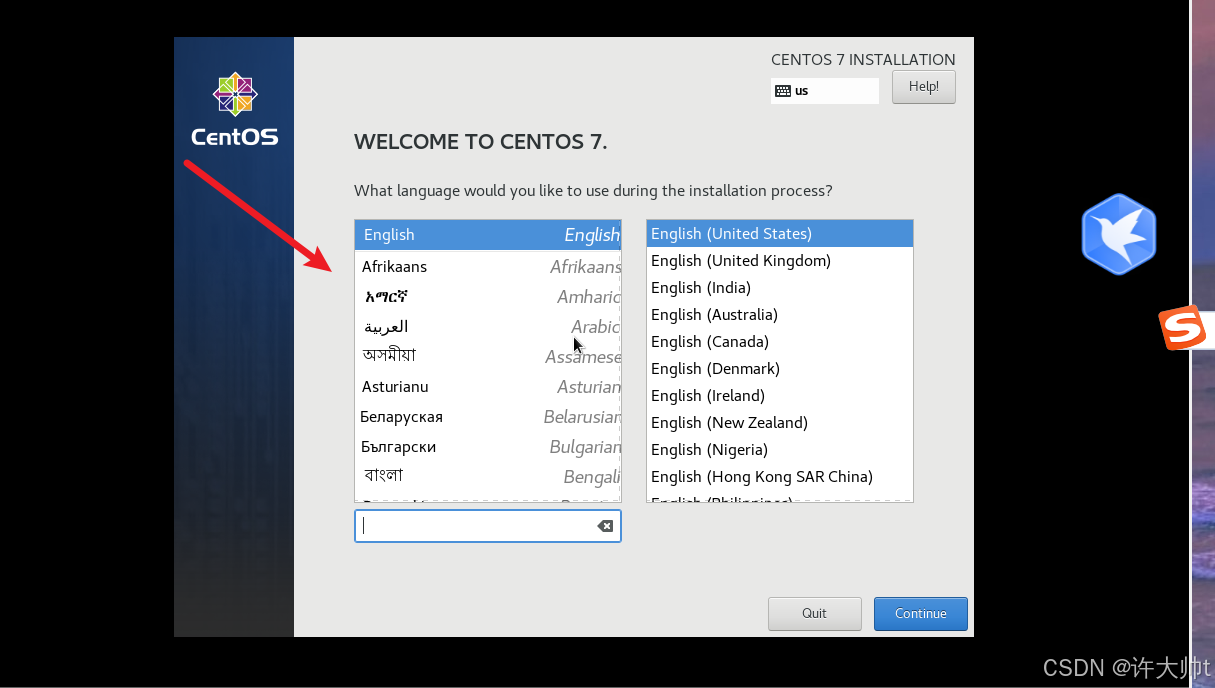The image size is (1215, 688).
Task: Select the Amharic language row
Action: click(488, 297)
